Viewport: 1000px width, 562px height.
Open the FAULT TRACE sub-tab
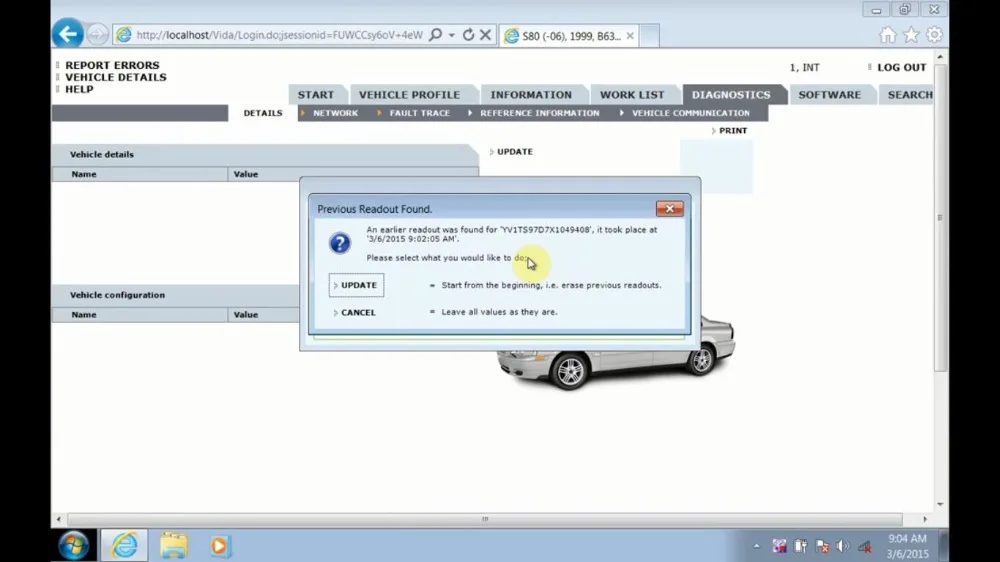pos(420,113)
